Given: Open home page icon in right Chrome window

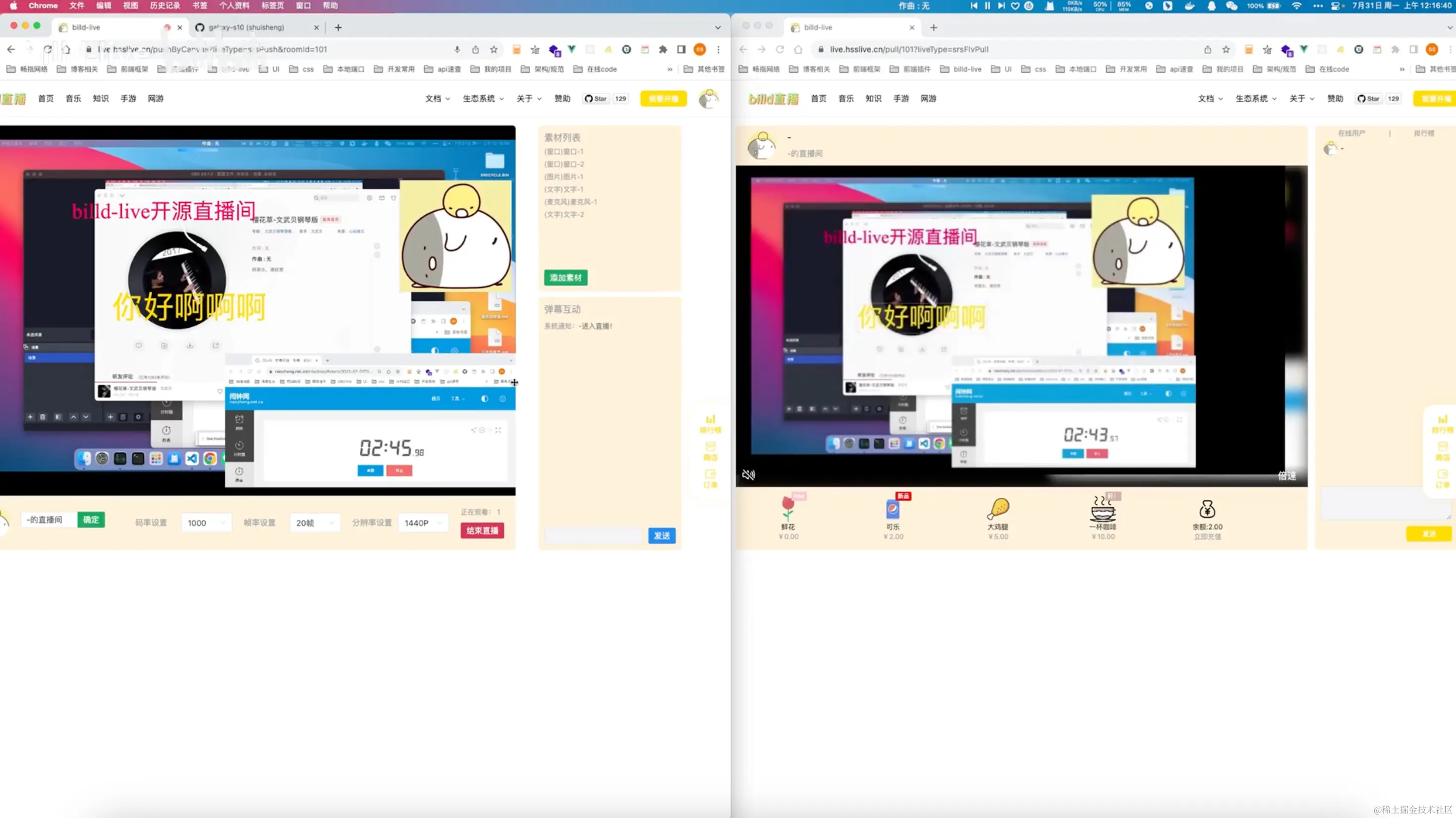Looking at the screenshot, I should [x=798, y=49].
